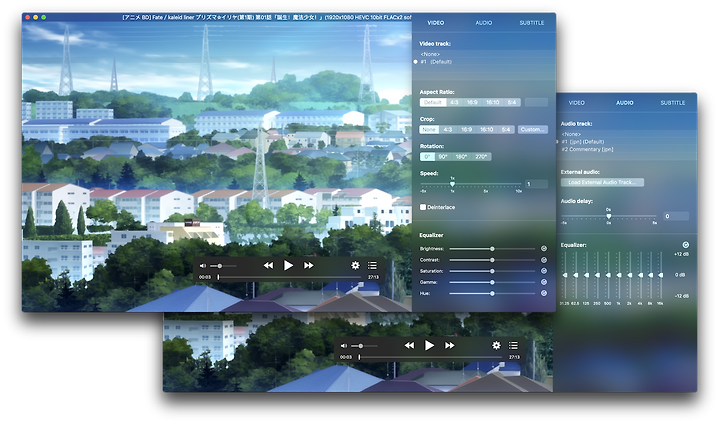
Task: Click the Contrast slider
Action: 492,260
